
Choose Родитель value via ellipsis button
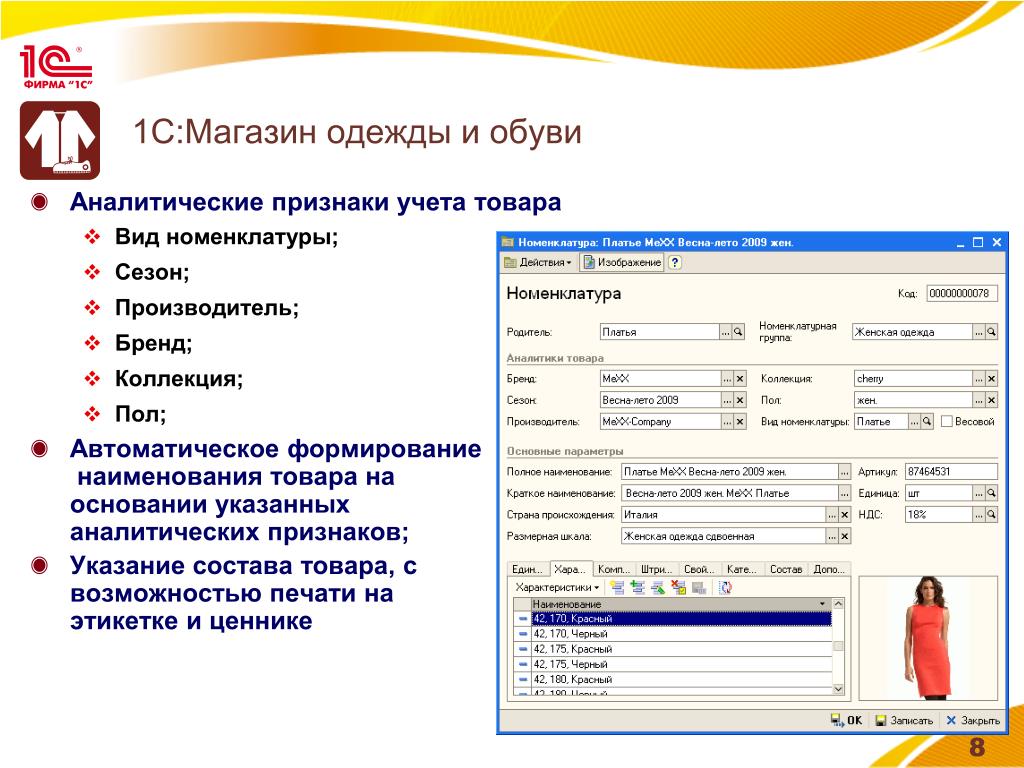point(726,332)
